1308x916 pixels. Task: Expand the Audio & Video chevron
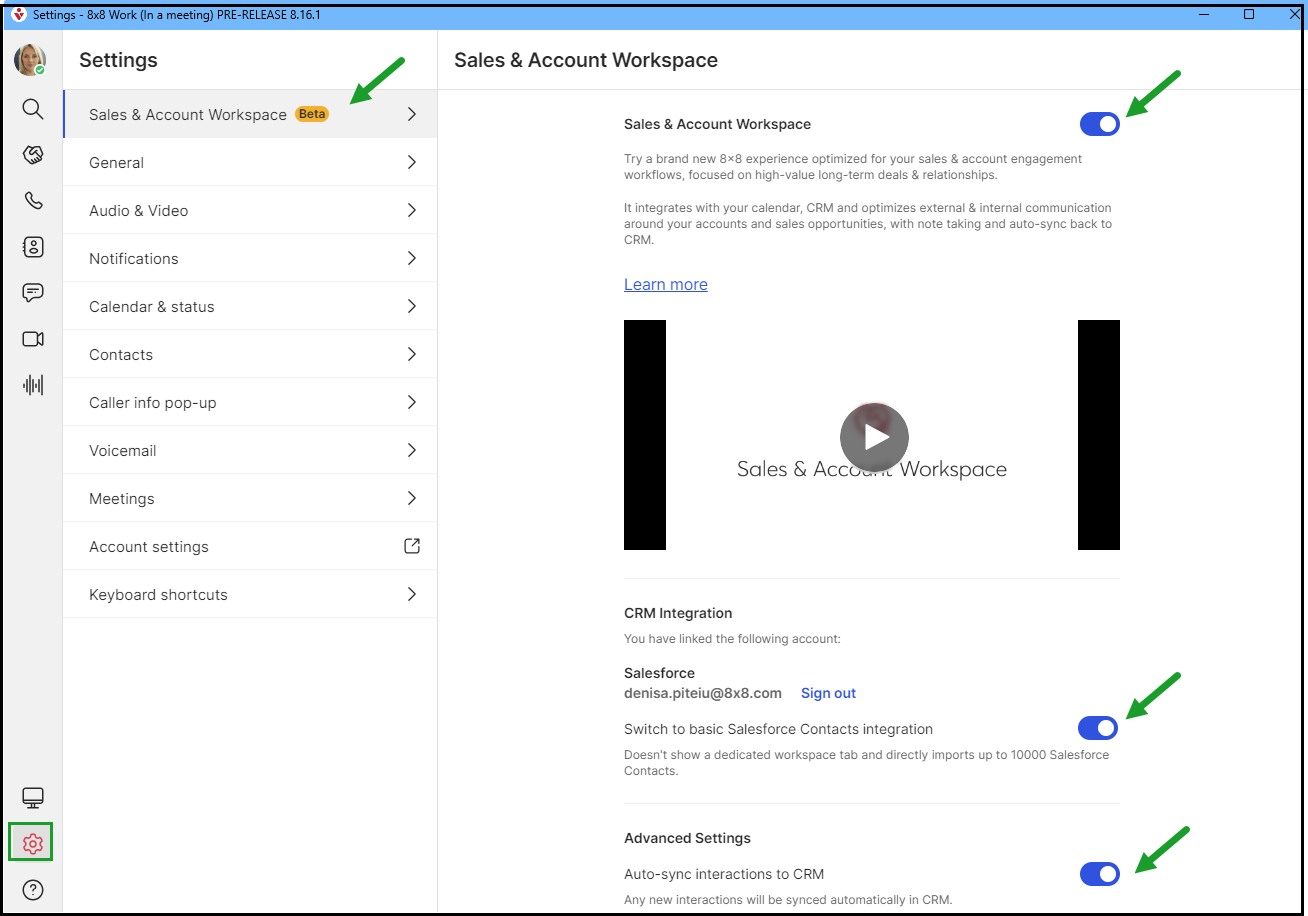tap(412, 210)
